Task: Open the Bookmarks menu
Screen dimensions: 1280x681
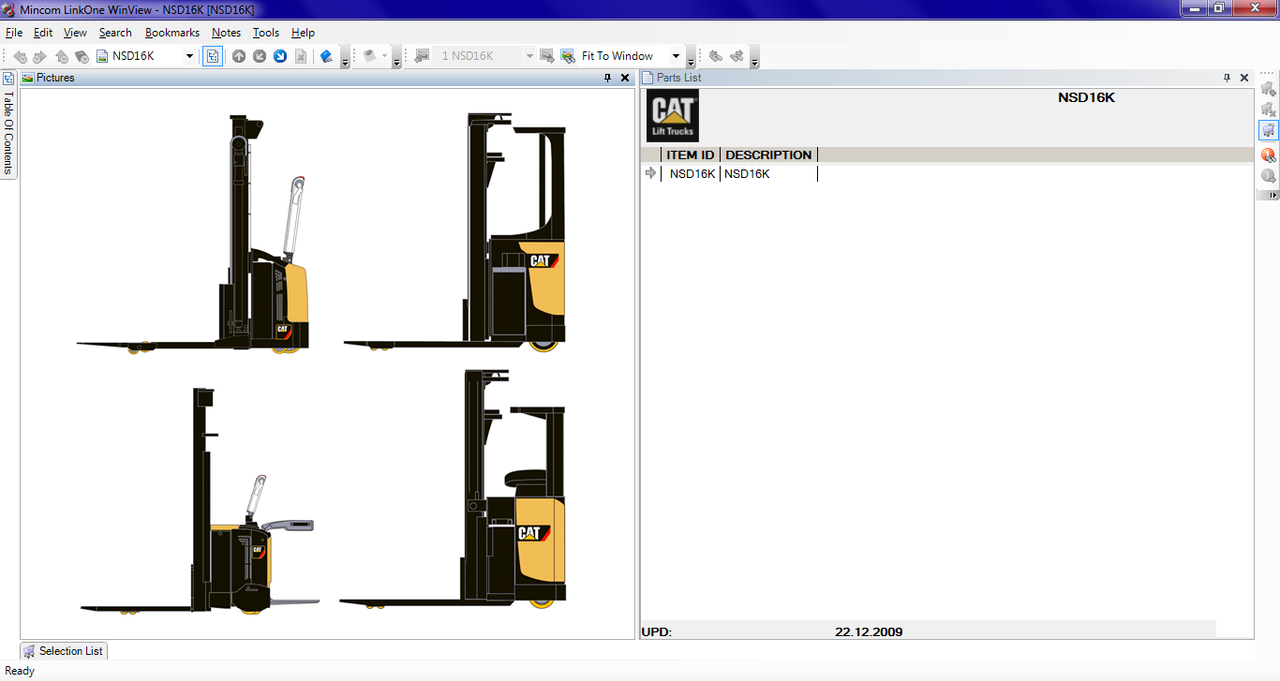Action: pyautogui.click(x=172, y=33)
